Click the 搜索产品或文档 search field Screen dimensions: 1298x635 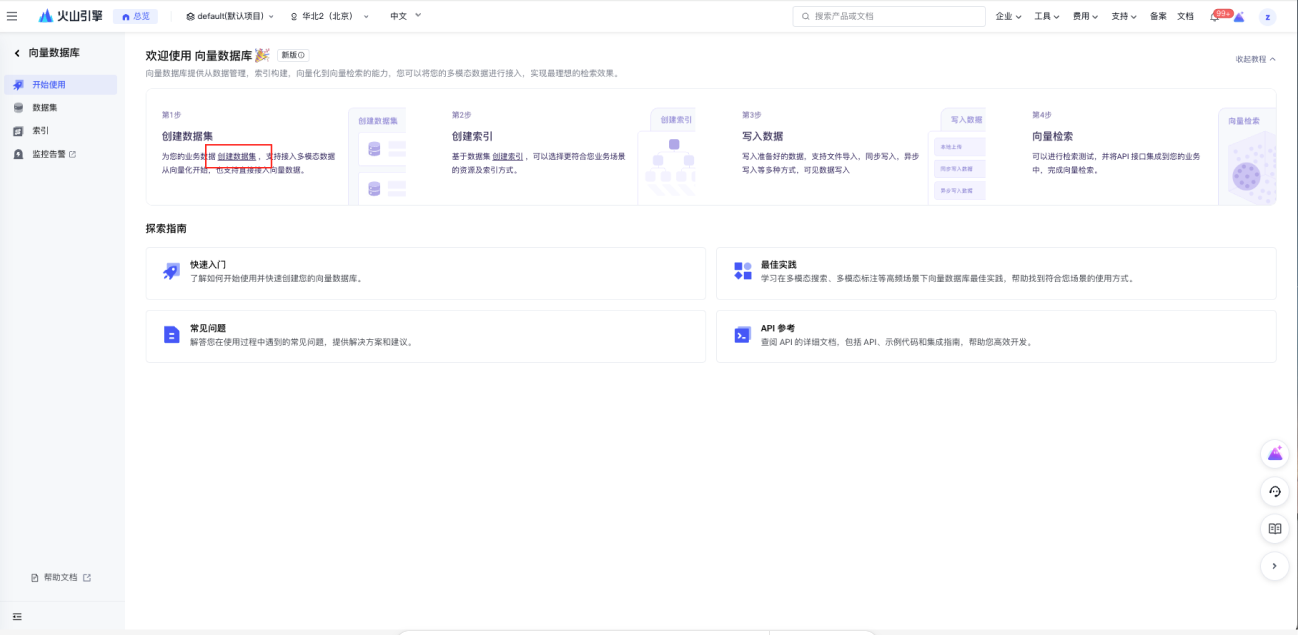[888, 17]
